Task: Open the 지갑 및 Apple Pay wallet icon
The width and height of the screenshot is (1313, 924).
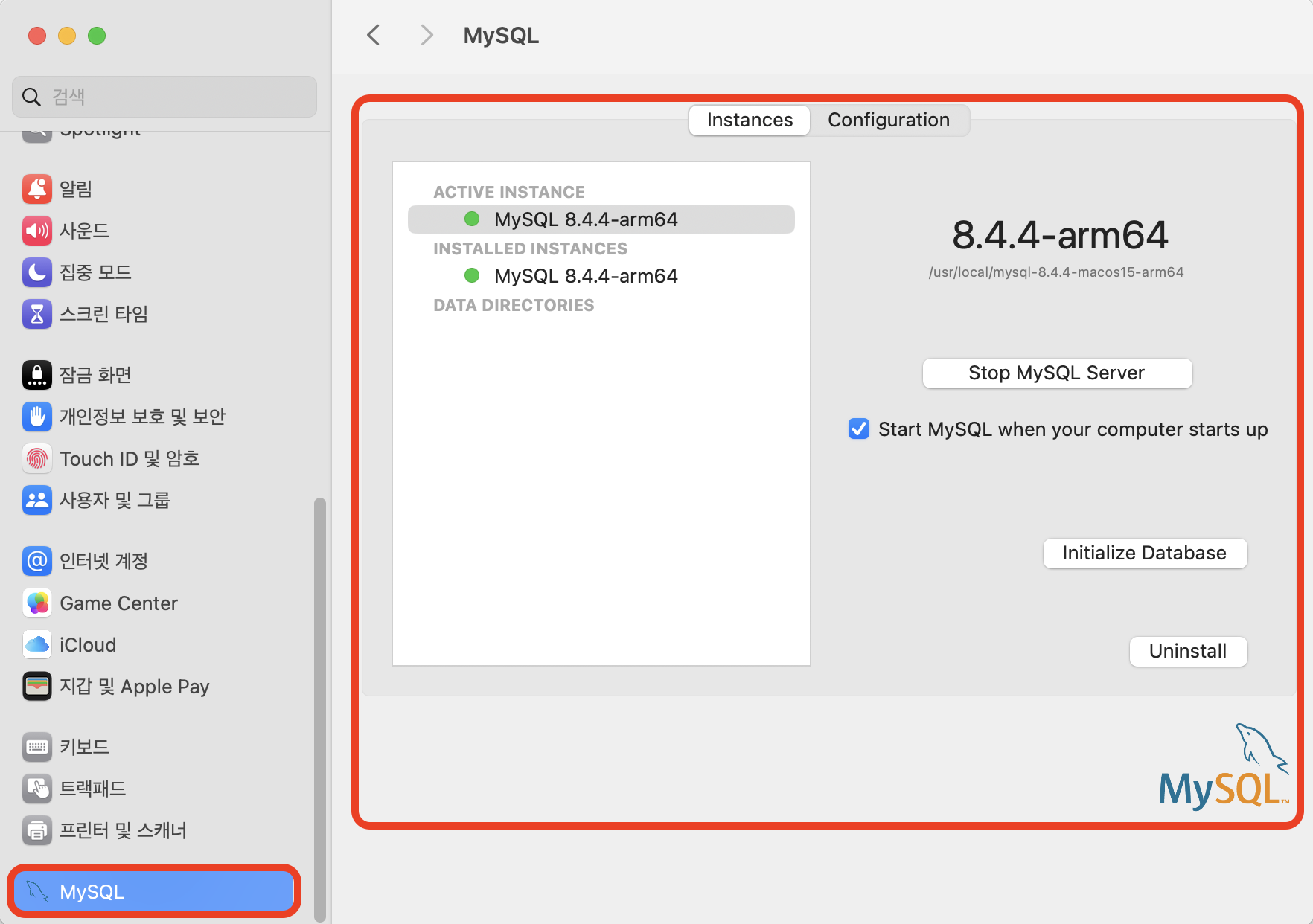Action: point(37,686)
